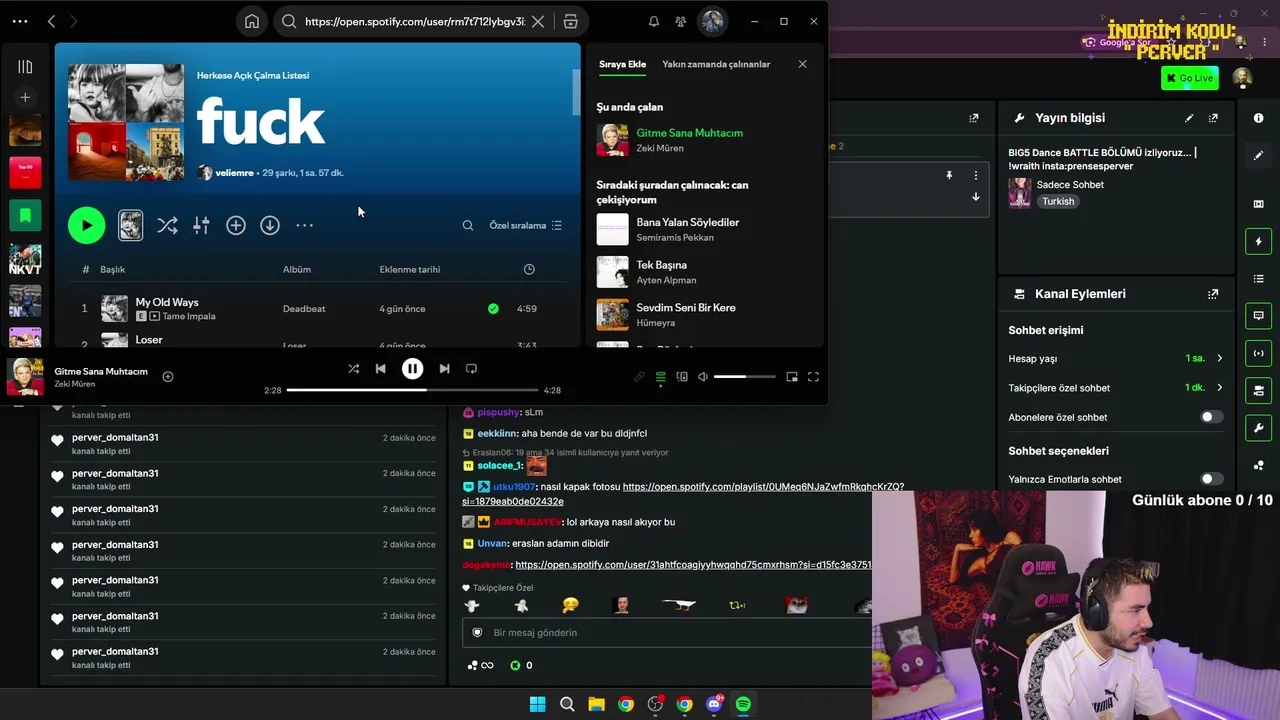Click the info icon in Kick sidebar

(1258, 118)
